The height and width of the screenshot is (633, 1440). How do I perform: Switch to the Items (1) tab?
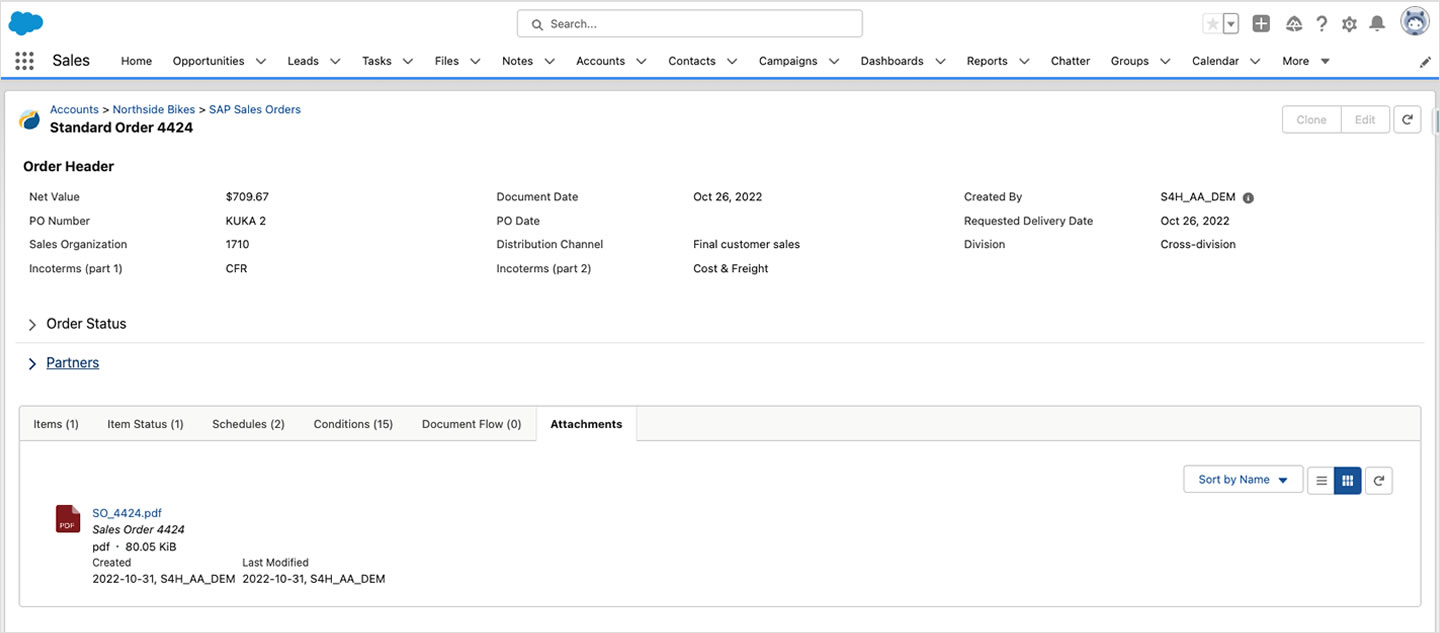click(56, 424)
